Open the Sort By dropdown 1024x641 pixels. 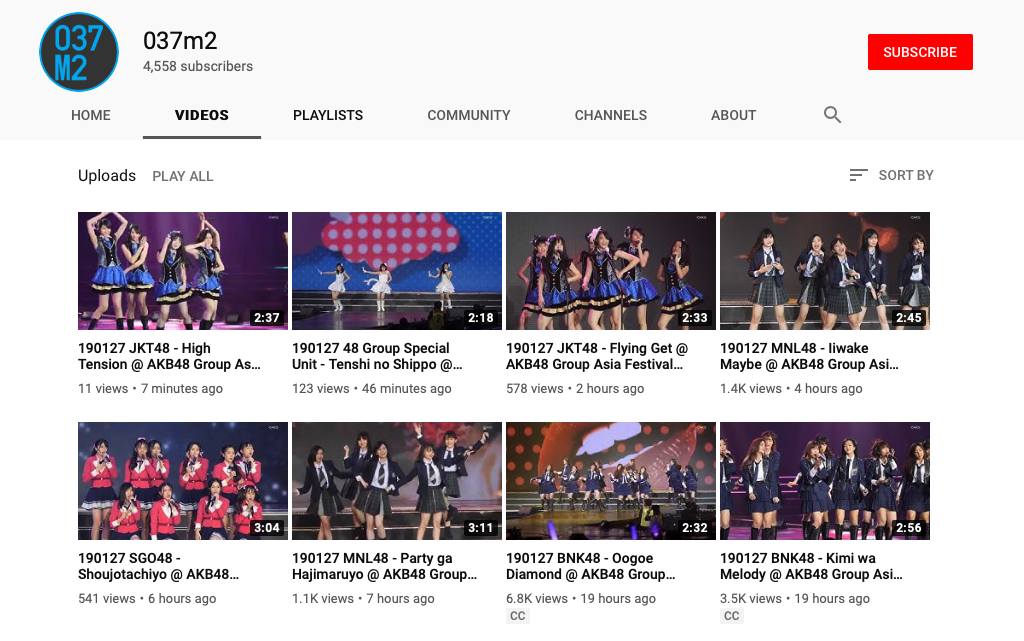891,175
